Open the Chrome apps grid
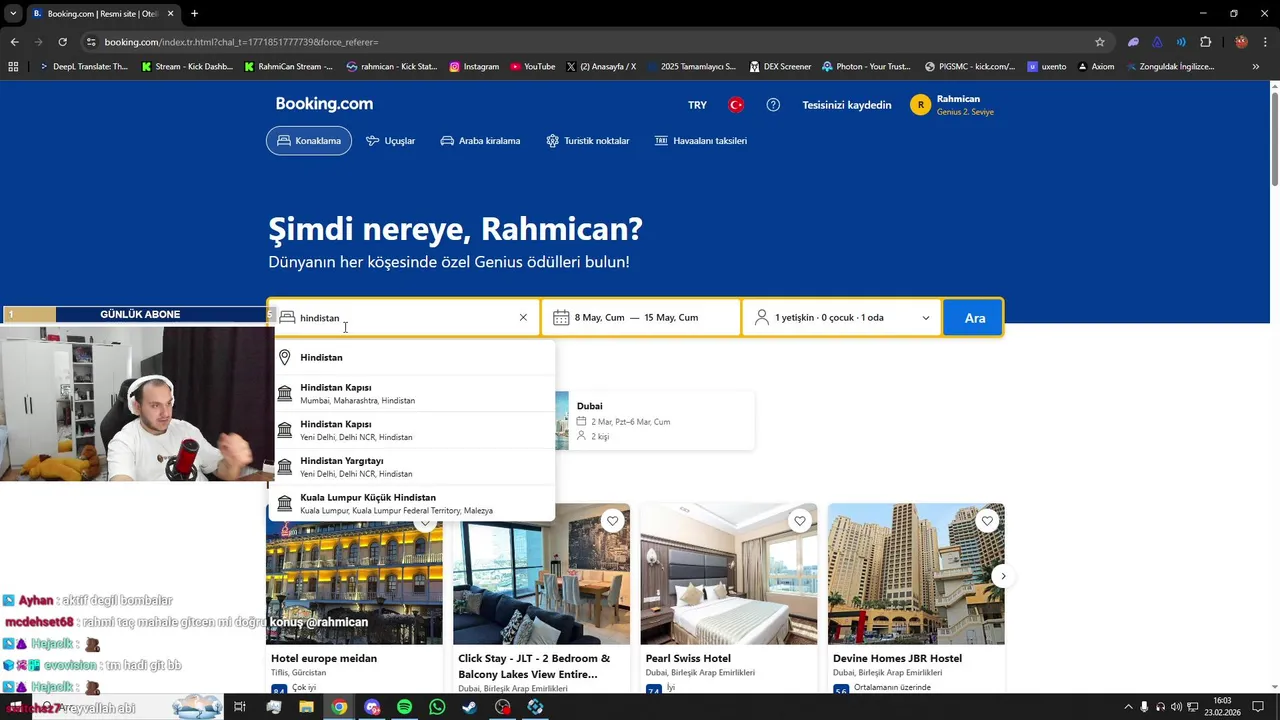This screenshot has width=1280, height=720. click(x=13, y=67)
